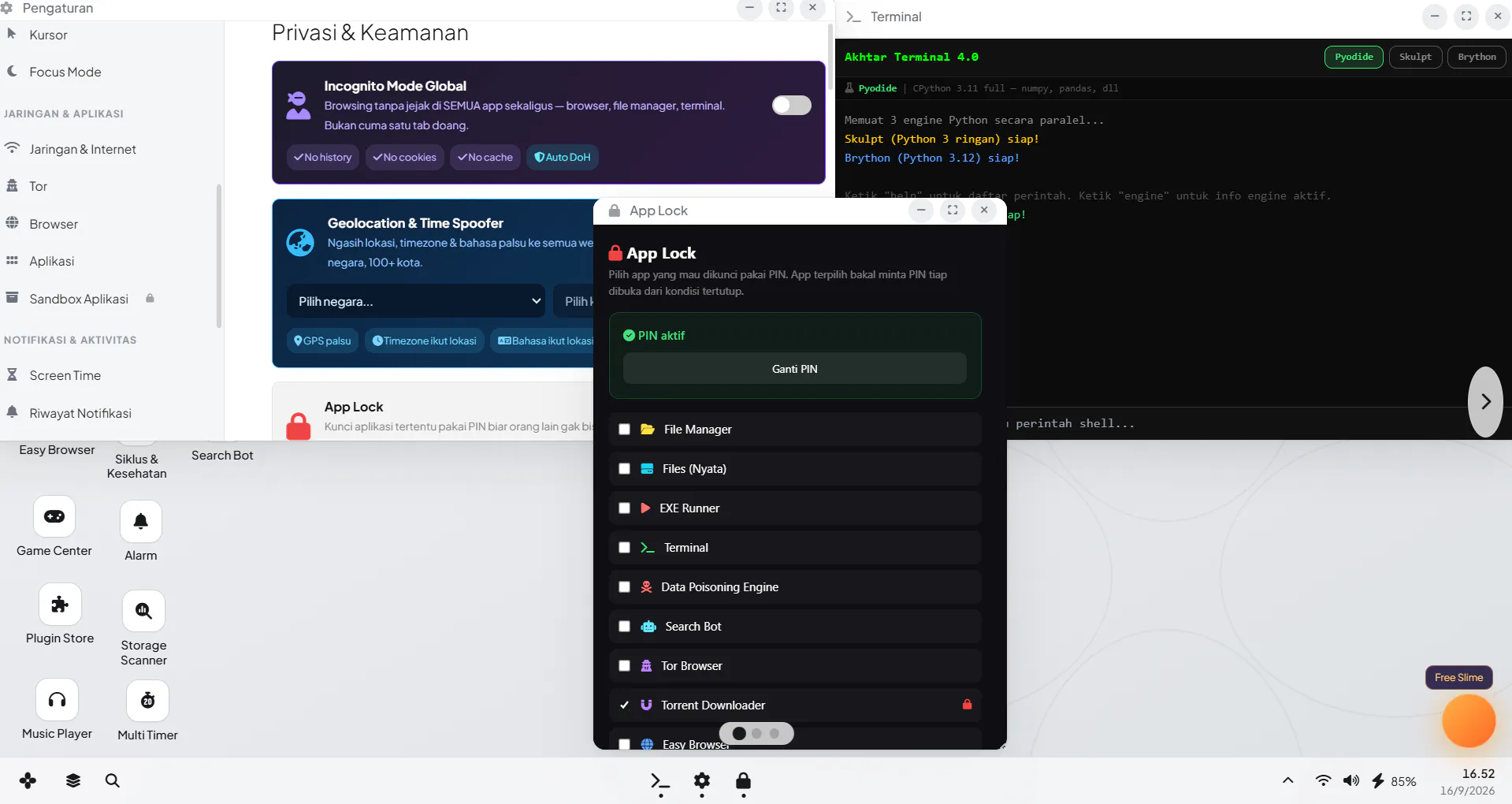This screenshot has height=804, width=1512.
Task: Select the Skulpt engine tab
Action: (1415, 57)
